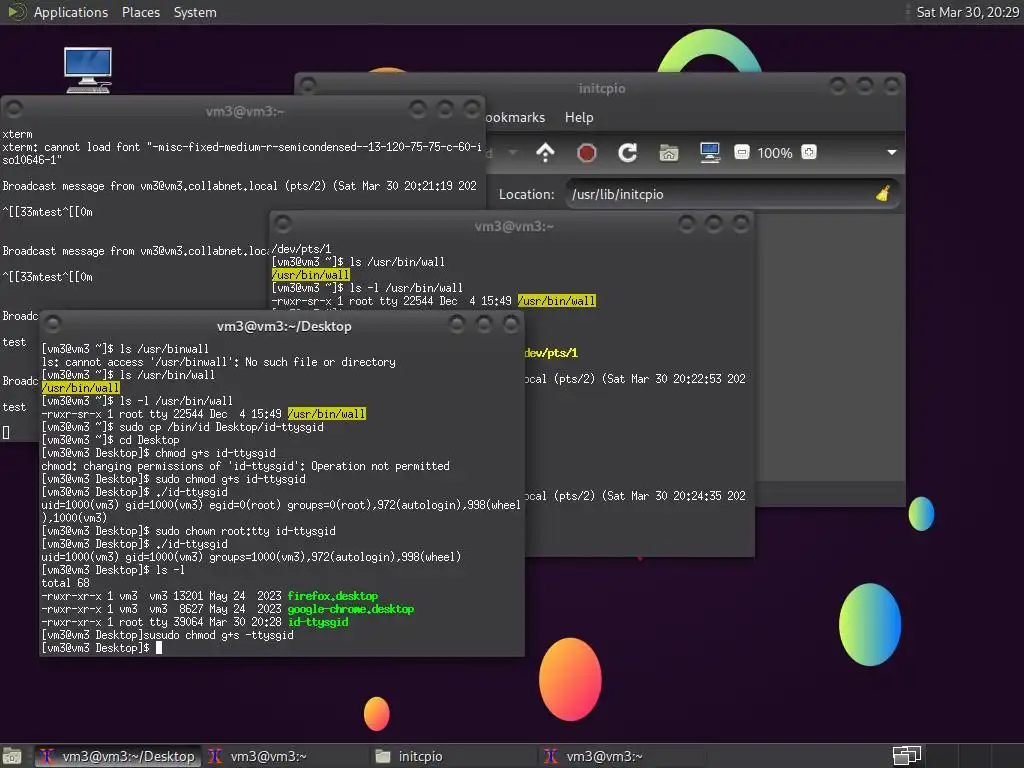Viewport: 1024px width, 768px height.
Task: Click google-chrome.desktop in the ls listing
Action: (x=351, y=609)
